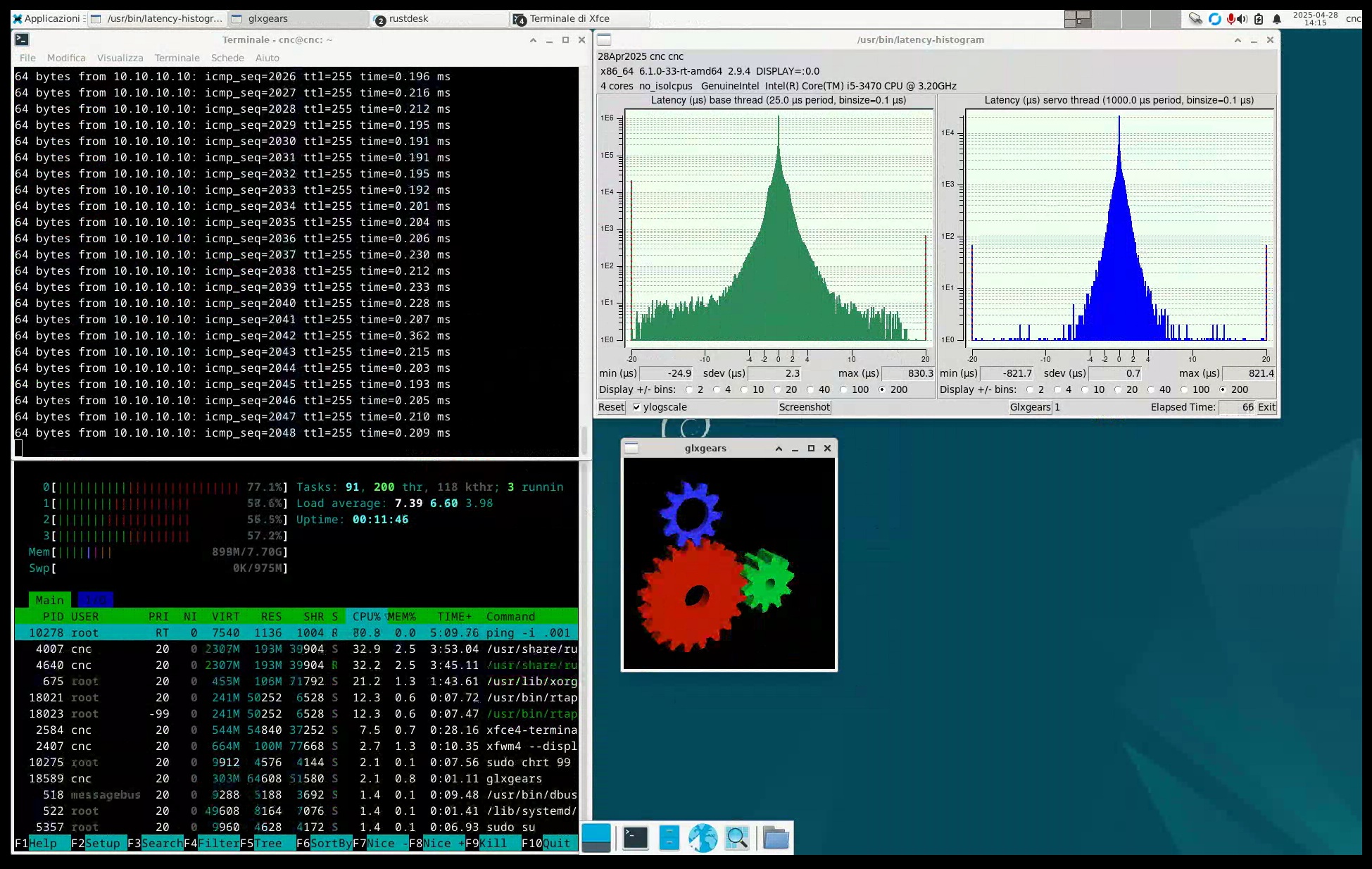The width and height of the screenshot is (1372, 869).
Task: Open the speaker volume tray icon
Action: 1242,19
